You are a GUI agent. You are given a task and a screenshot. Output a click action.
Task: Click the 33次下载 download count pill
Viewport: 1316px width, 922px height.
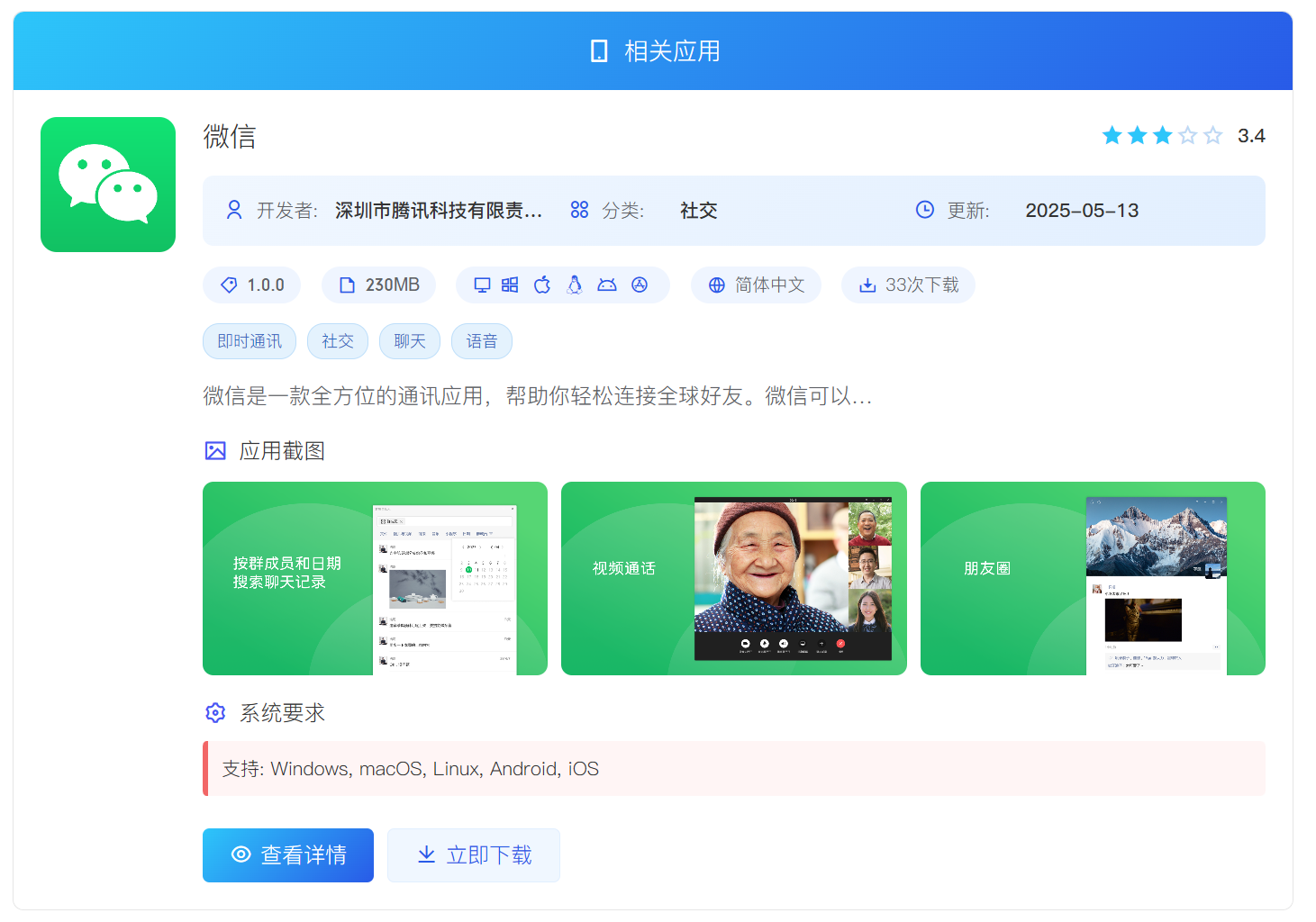tap(908, 285)
